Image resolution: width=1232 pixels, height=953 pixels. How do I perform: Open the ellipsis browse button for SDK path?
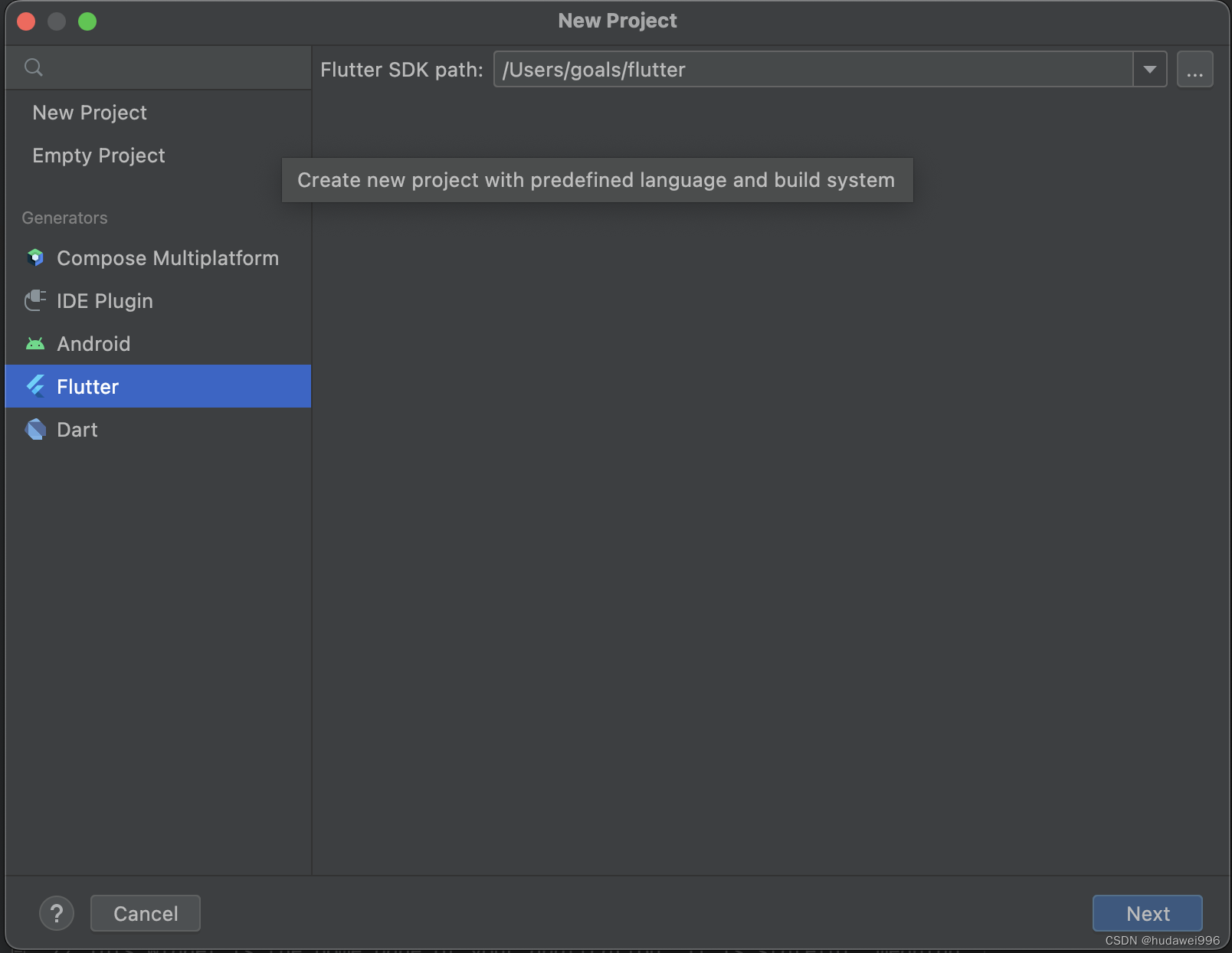point(1195,69)
